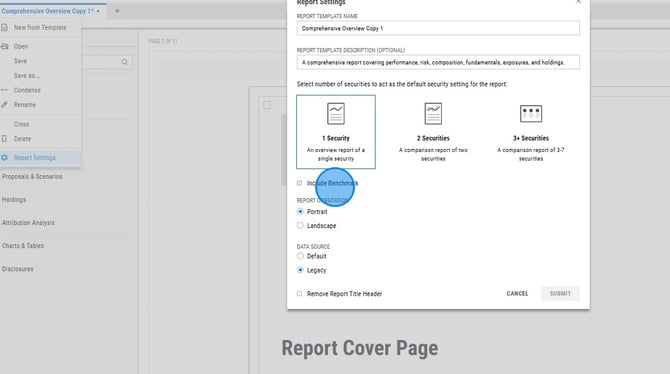Click the Report Settings gear icon
This screenshot has height=374, width=670.
pos(4,157)
